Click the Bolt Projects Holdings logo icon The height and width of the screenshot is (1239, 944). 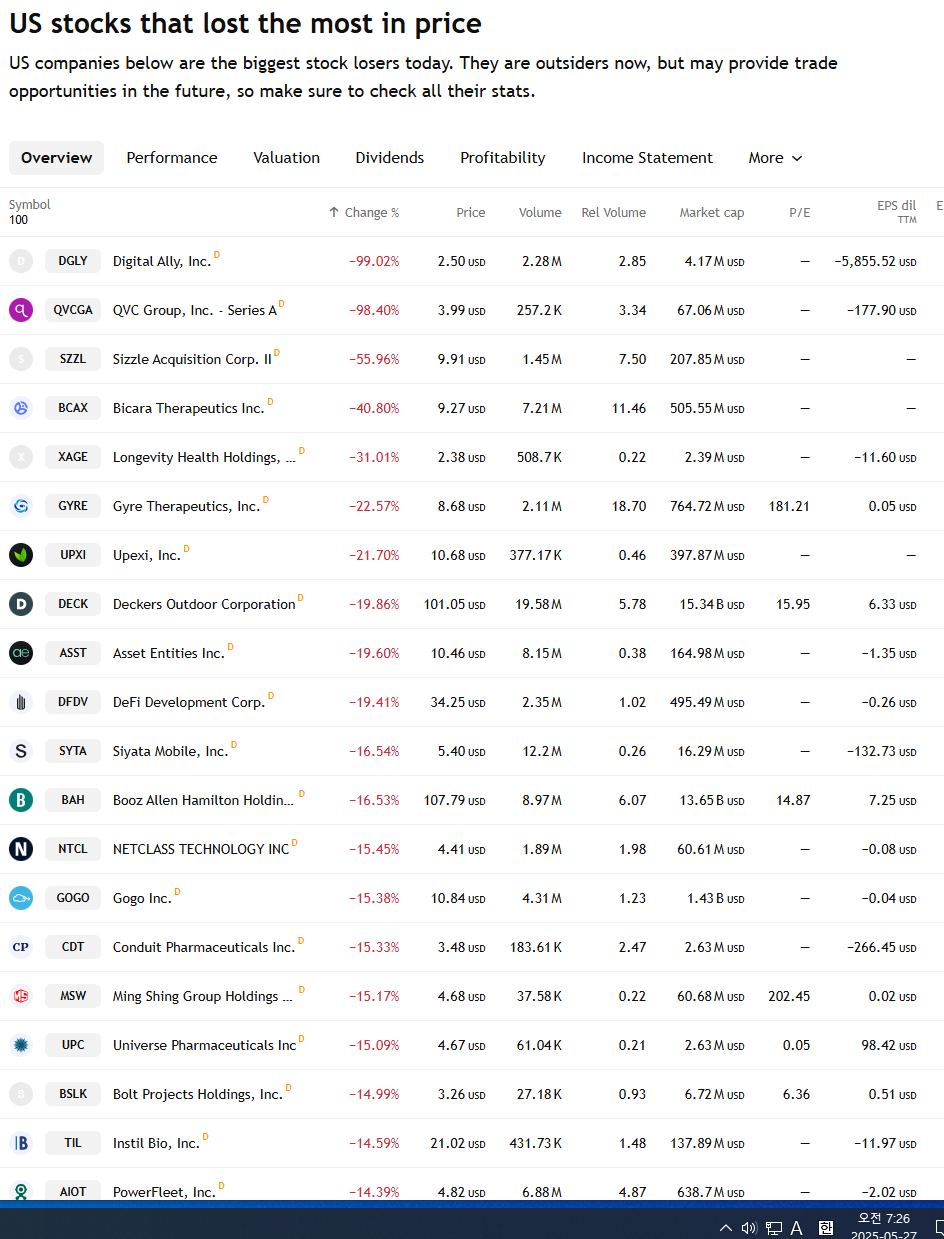coord(21,1094)
